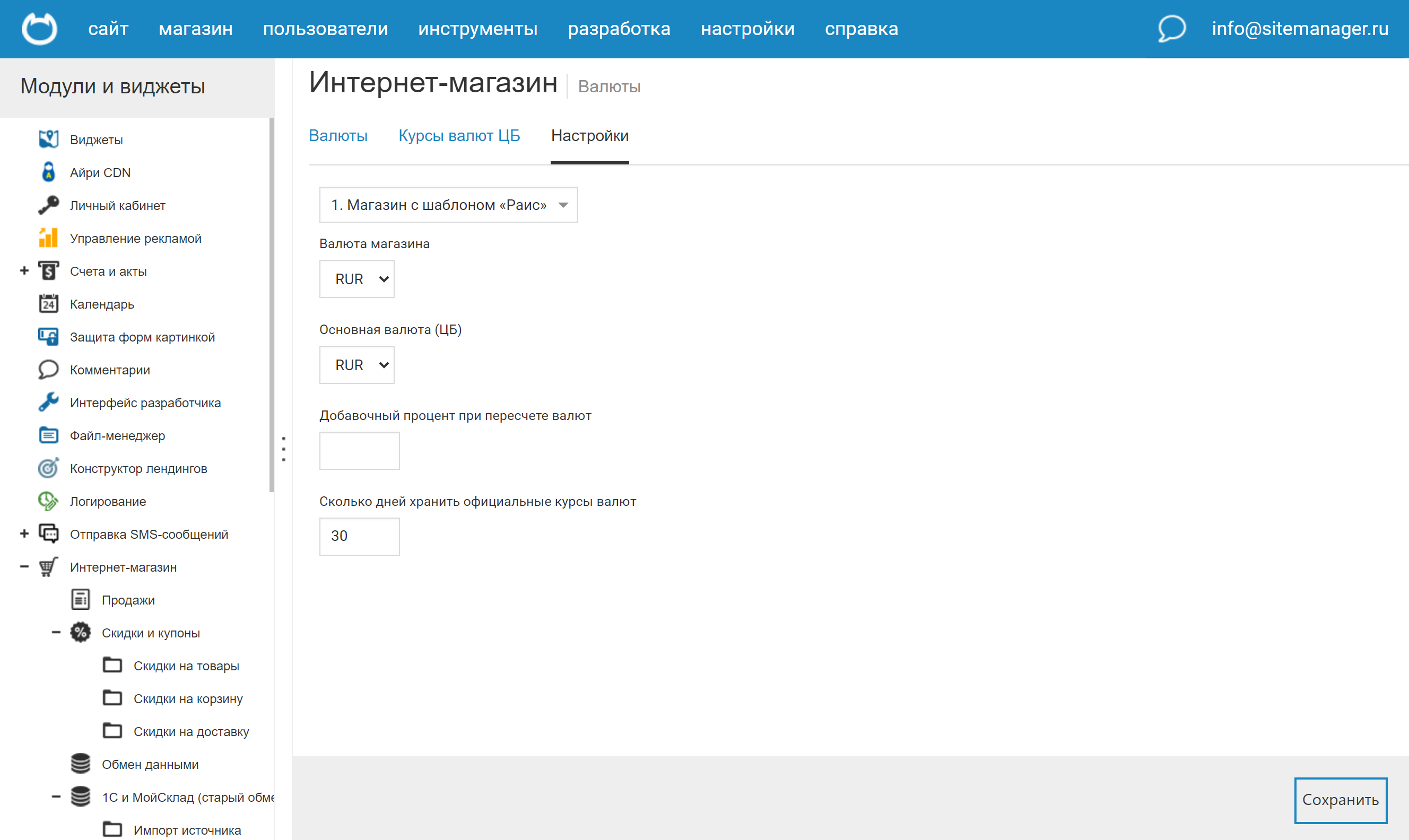
Task: Collapse the Интернет-магазин tree node
Action: pyautogui.click(x=24, y=566)
